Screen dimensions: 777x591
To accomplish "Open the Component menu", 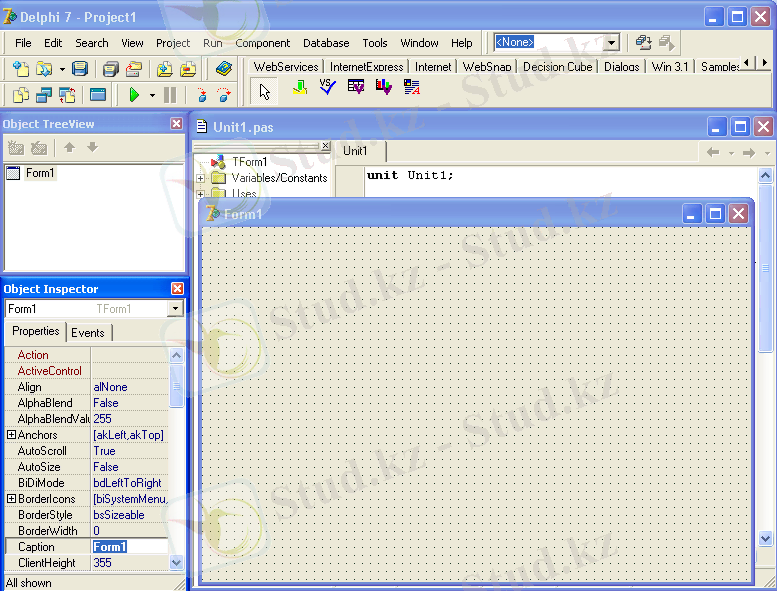I will [263, 43].
